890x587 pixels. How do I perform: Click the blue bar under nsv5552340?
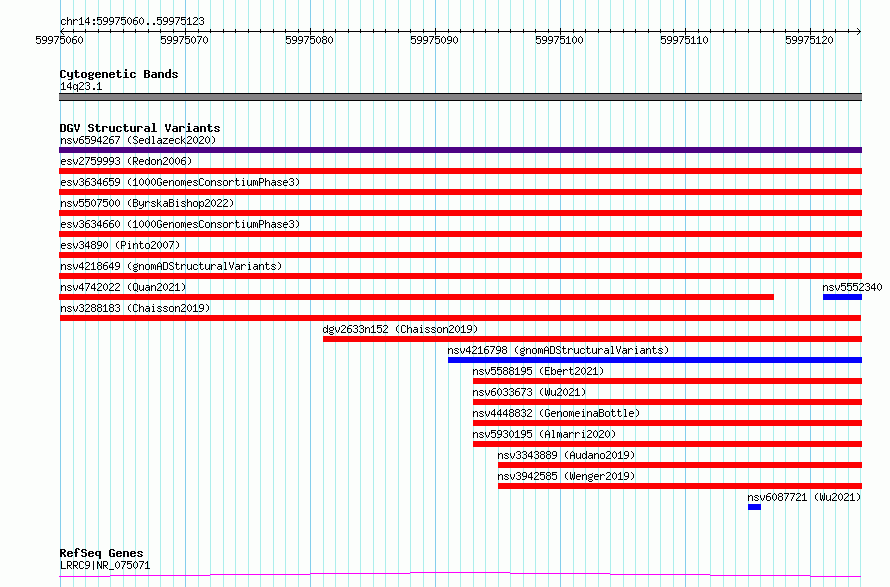pyautogui.click(x=842, y=297)
